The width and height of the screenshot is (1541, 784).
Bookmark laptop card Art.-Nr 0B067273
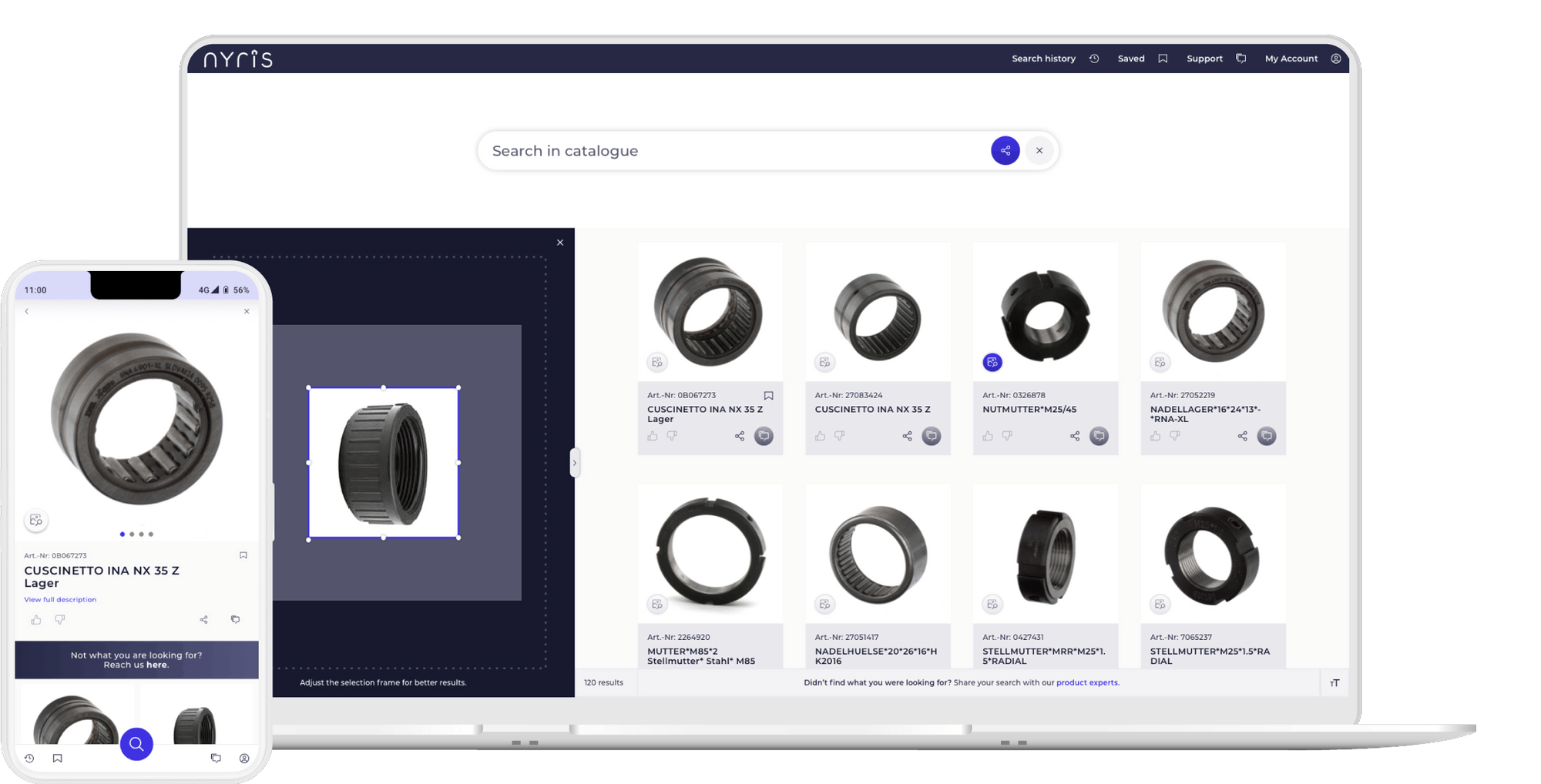[x=768, y=396]
